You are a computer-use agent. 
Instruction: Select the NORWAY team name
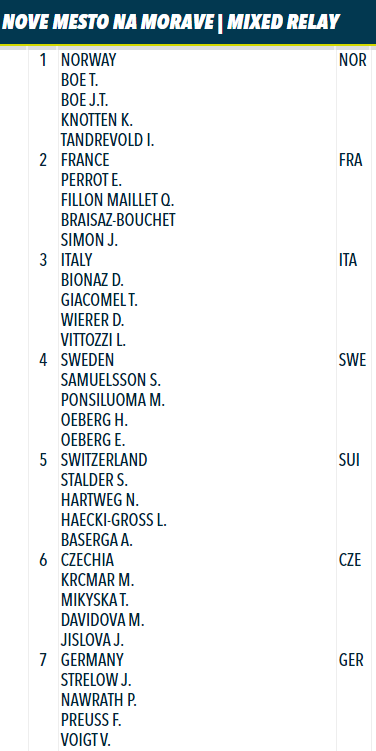coord(89,60)
